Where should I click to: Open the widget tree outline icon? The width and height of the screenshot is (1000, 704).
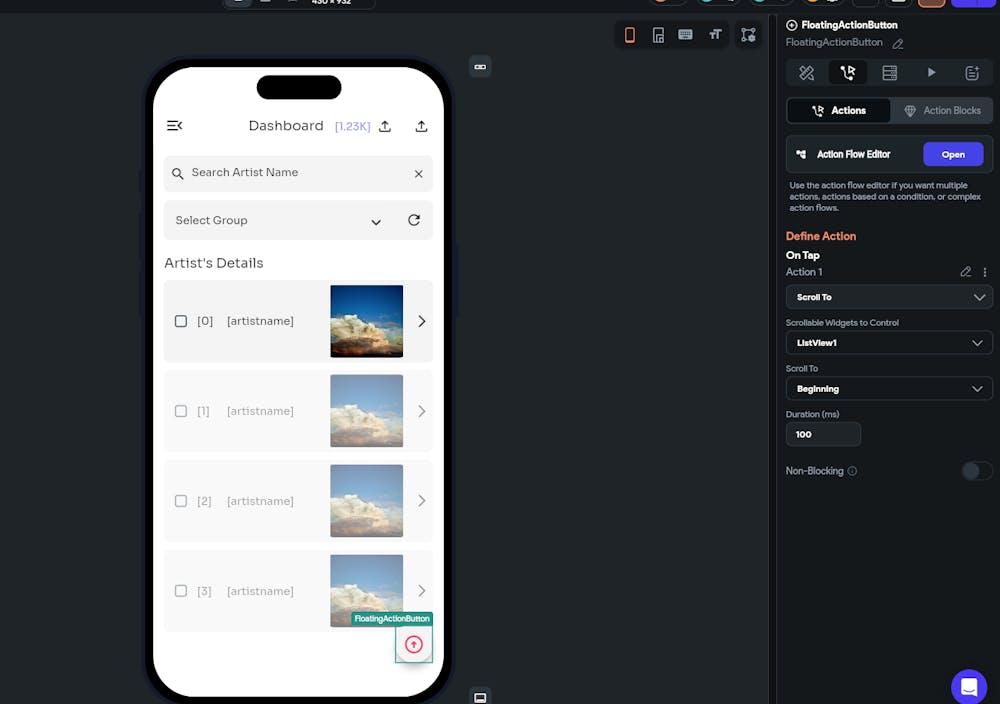(748, 34)
